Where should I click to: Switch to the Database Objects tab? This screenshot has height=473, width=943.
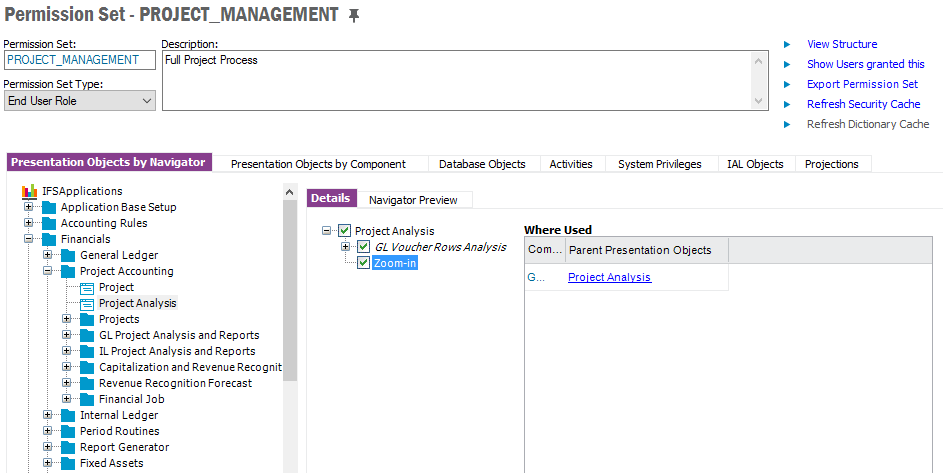tap(481, 164)
